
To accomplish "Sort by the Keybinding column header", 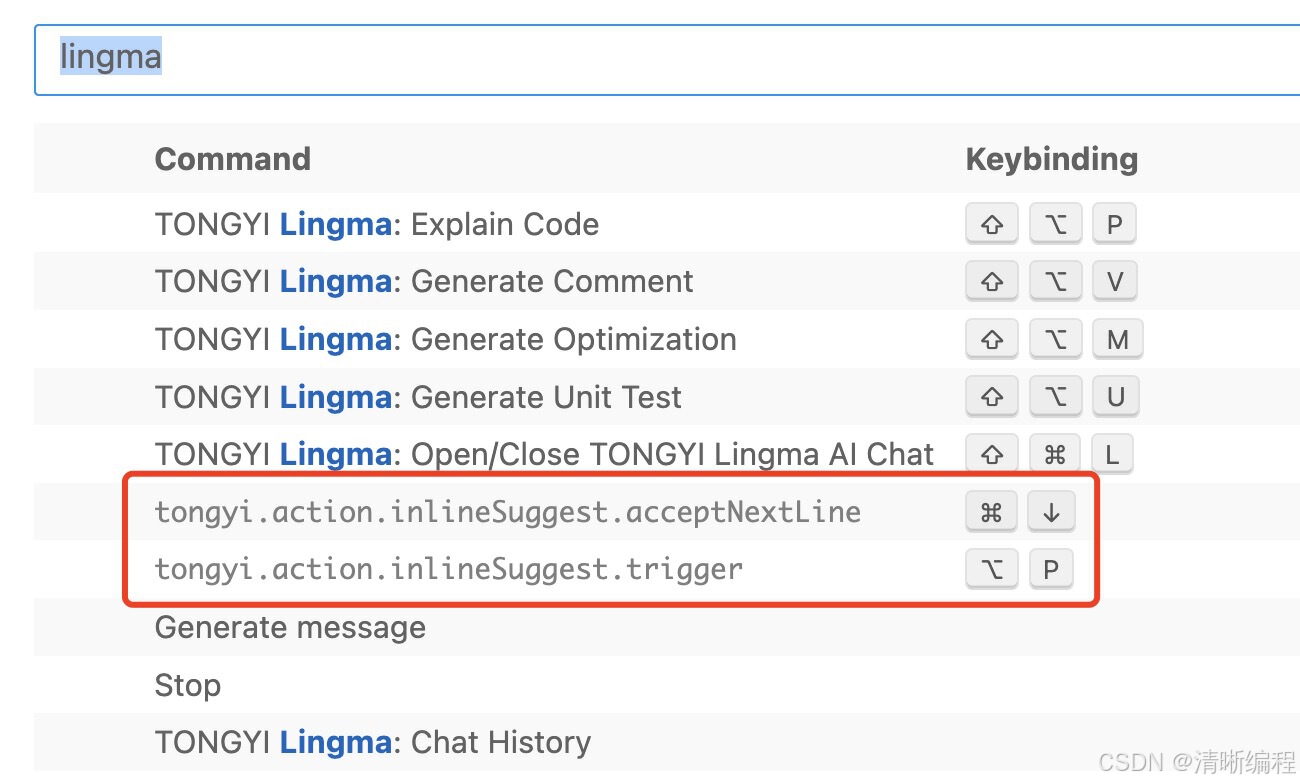I will [1052, 159].
